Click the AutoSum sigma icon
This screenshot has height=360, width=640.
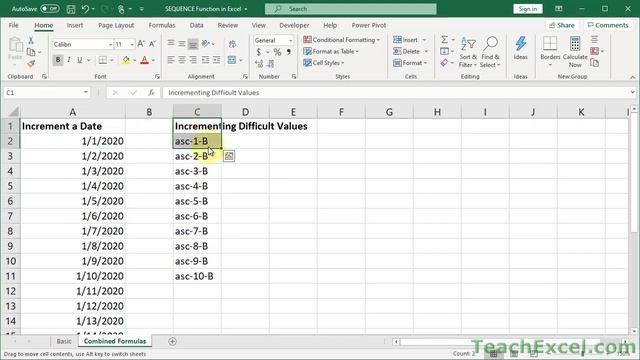tap(444, 40)
